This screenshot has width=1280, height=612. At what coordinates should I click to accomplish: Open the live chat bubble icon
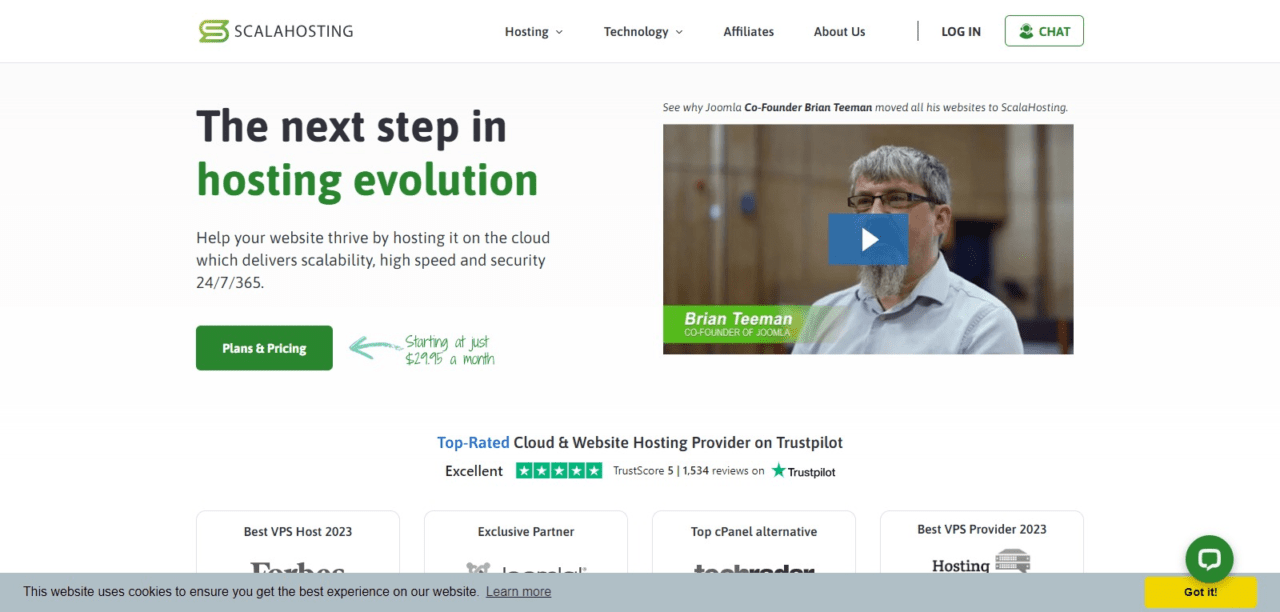(1209, 559)
